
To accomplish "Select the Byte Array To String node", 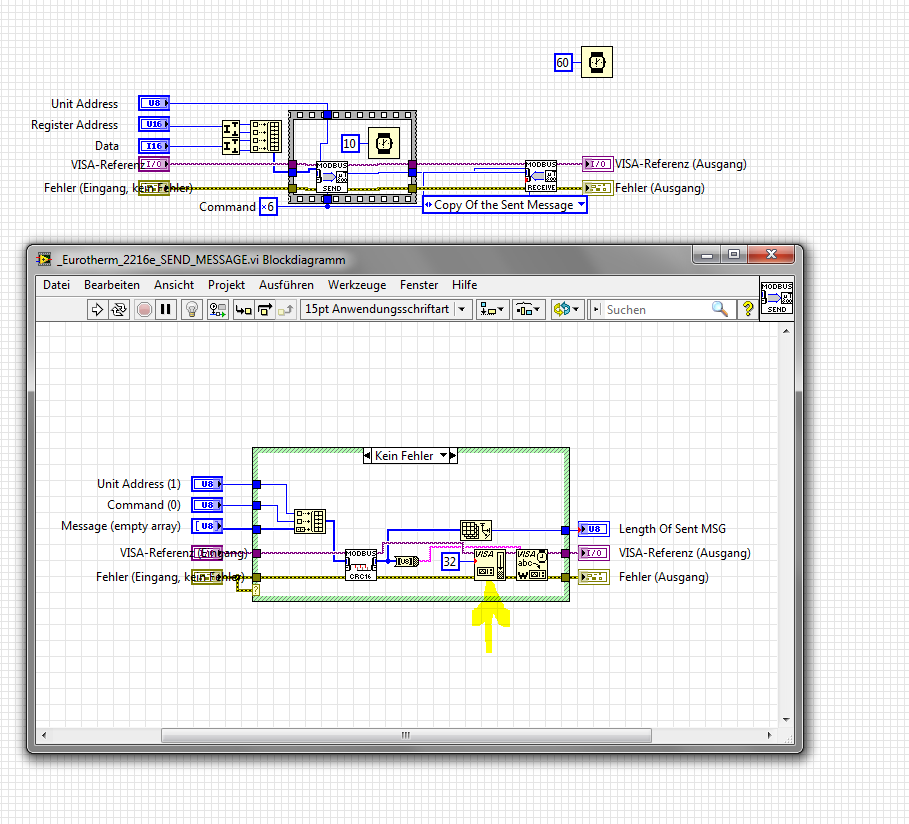I will click(406, 561).
